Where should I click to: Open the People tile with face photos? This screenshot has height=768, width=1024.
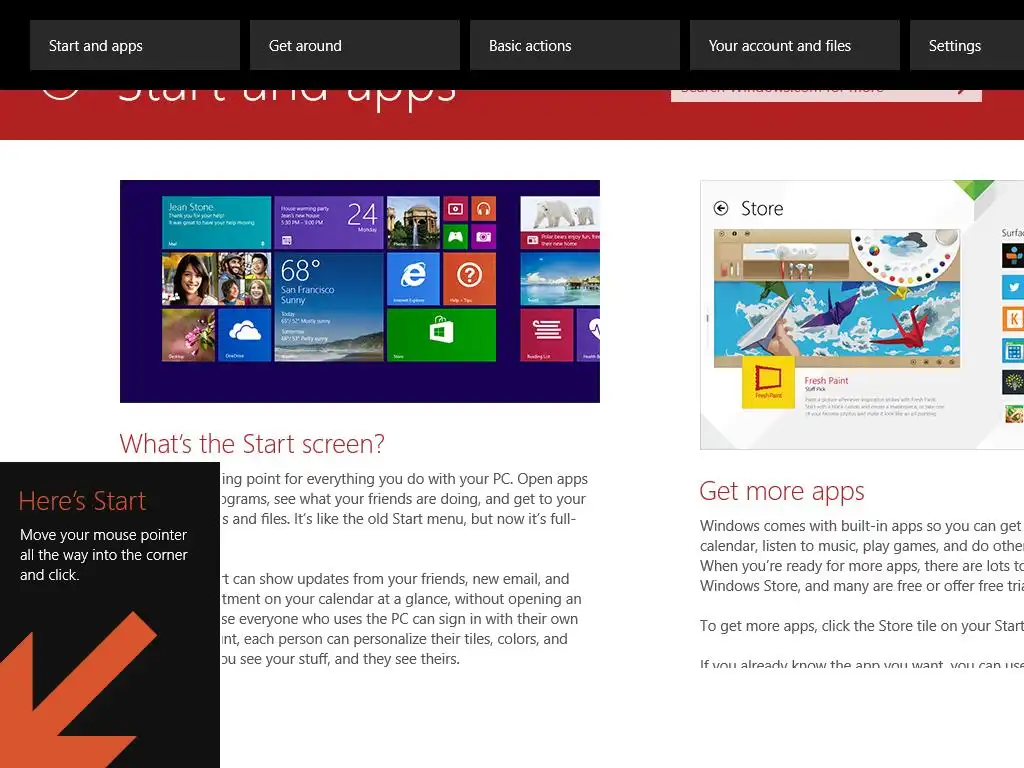[216, 279]
